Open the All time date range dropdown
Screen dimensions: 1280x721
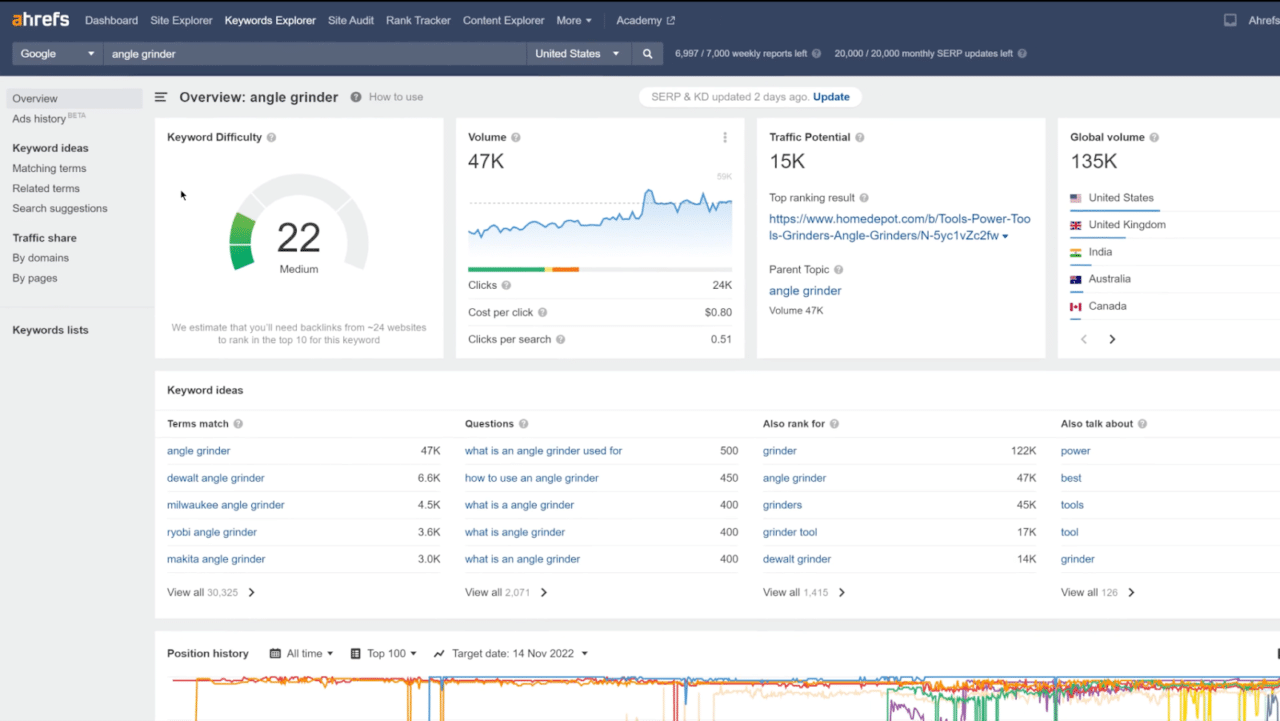301,653
